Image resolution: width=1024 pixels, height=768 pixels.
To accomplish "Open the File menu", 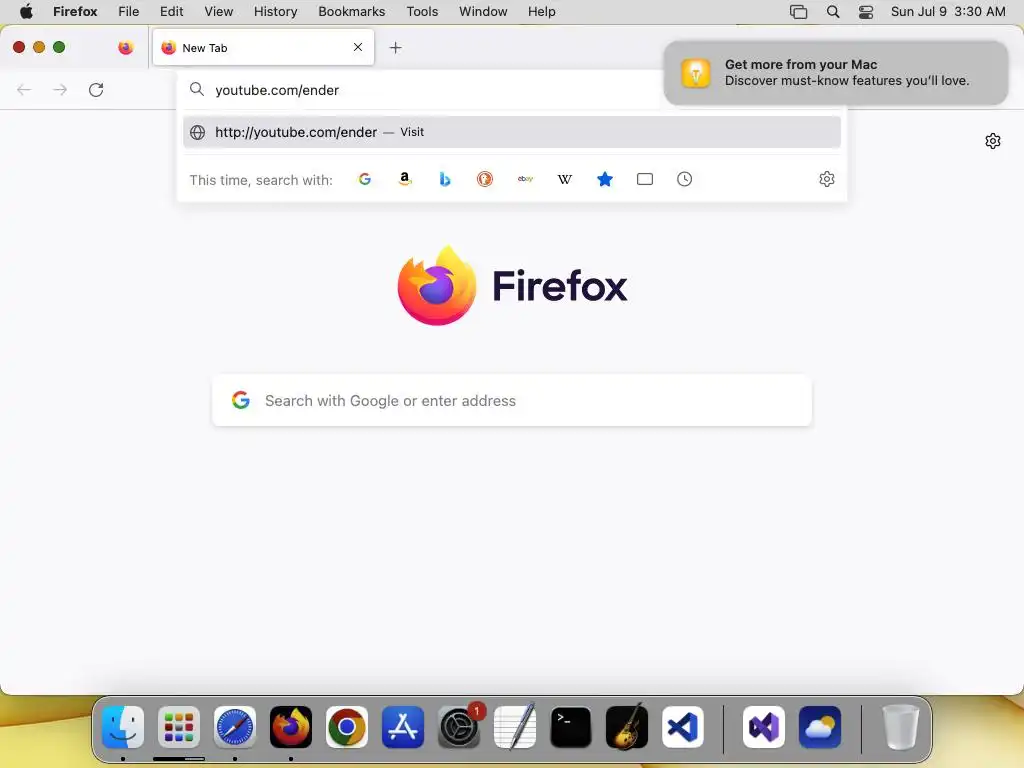I will point(129,11).
